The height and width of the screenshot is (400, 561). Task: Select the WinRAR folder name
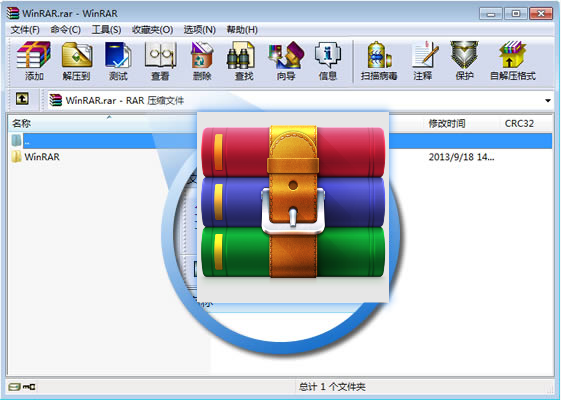tap(42, 157)
